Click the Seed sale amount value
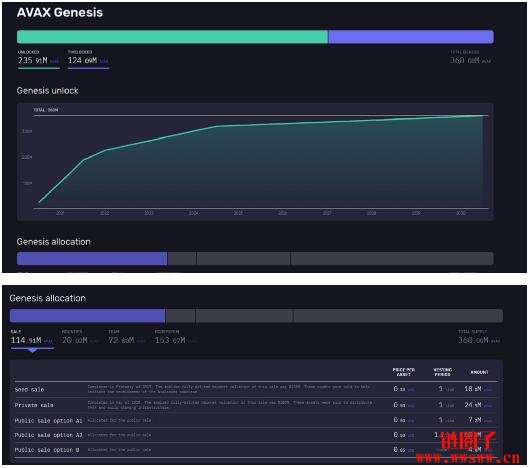This screenshot has width=529, height=468. click(478, 389)
